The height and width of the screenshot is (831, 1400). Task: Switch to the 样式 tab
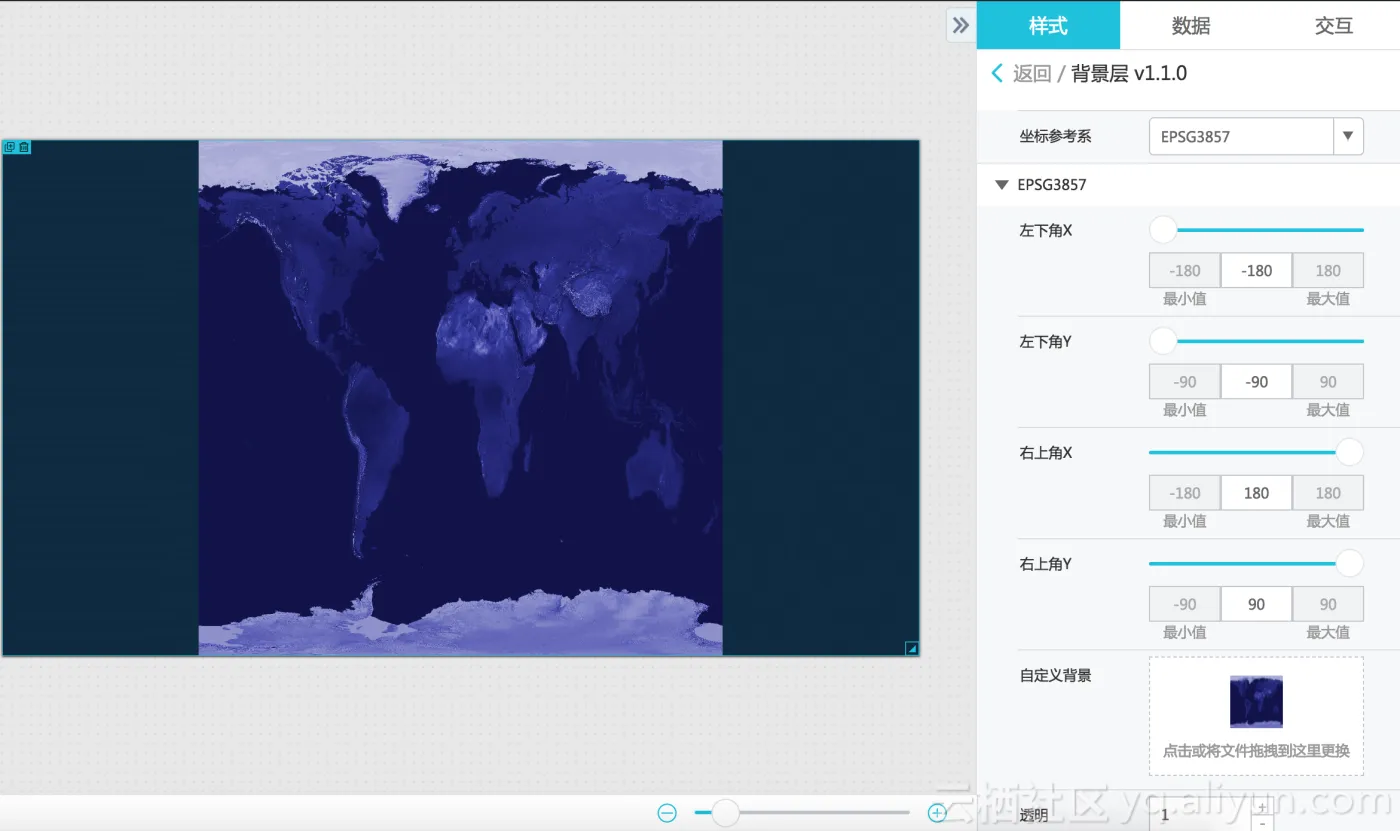(x=1048, y=25)
